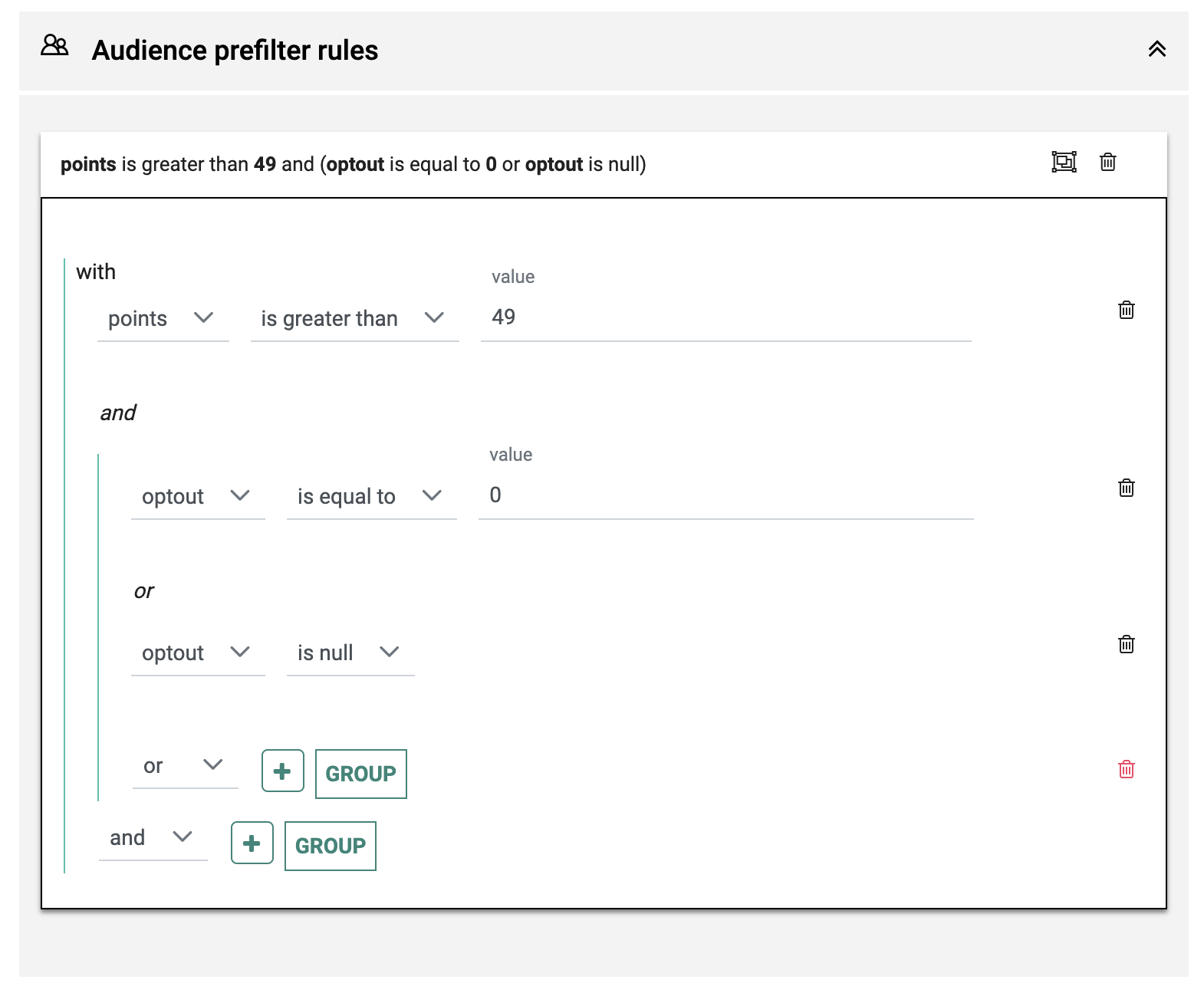Add a condition to the outer and group
Image resolution: width=1204 pixels, height=983 pixels.
coord(252,843)
